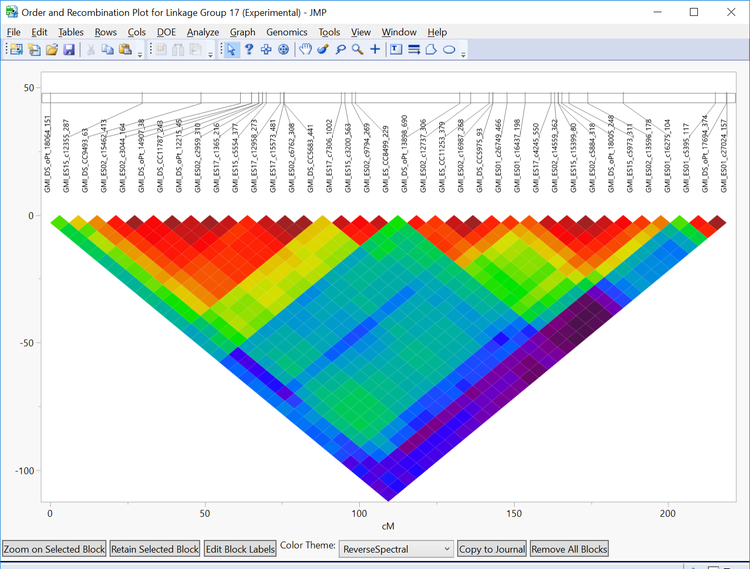
Task: Select the Crosshairs plus tool
Action: (375, 49)
